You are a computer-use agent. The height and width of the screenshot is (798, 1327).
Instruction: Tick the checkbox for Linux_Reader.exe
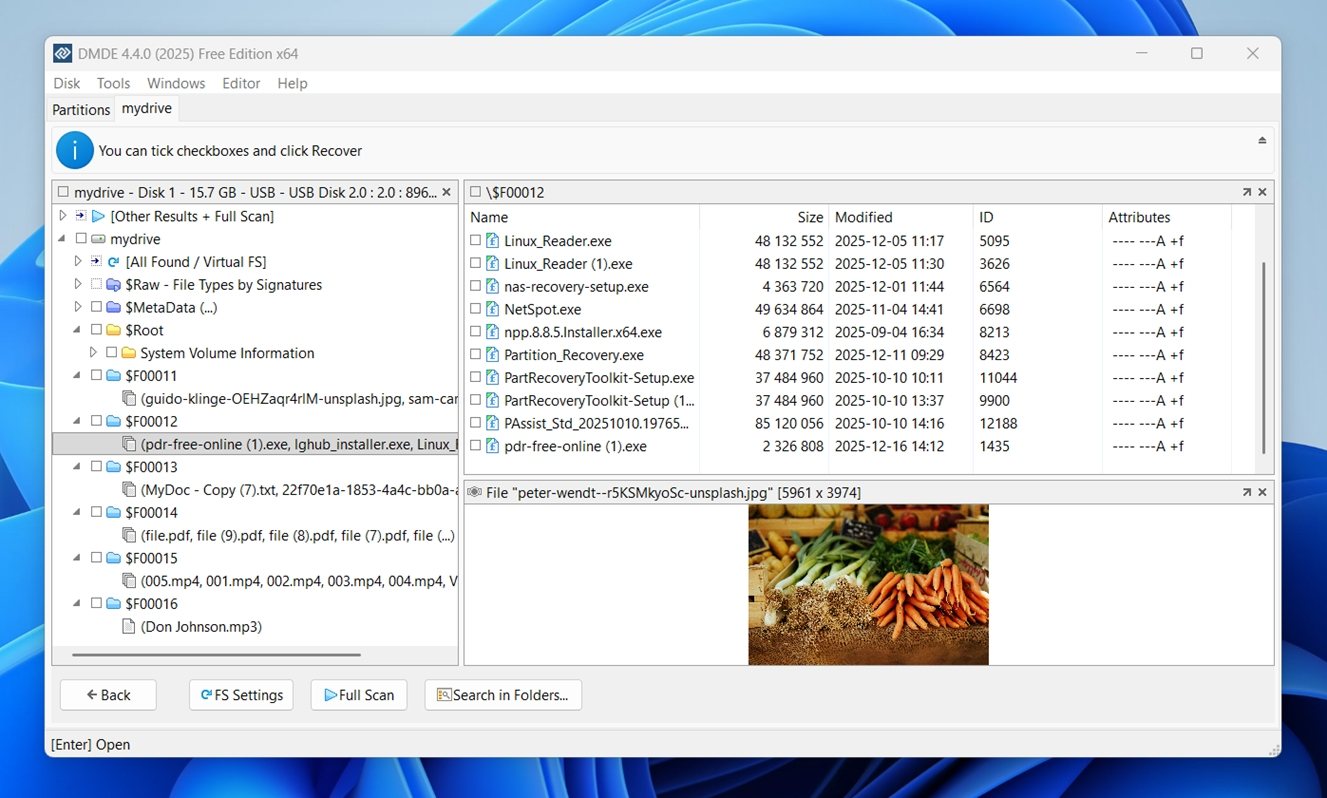(x=476, y=241)
